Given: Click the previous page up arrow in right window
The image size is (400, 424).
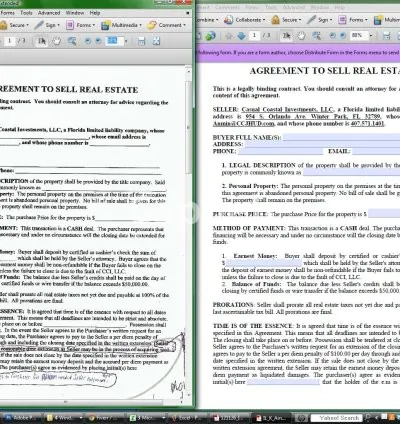Looking at the screenshot, I should coord(229,36).
